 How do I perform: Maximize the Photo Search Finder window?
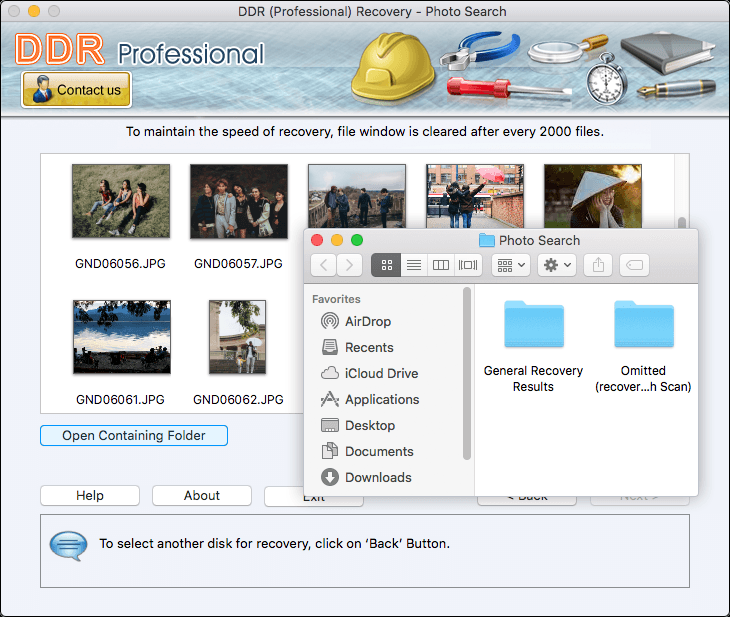pos(357,240)
